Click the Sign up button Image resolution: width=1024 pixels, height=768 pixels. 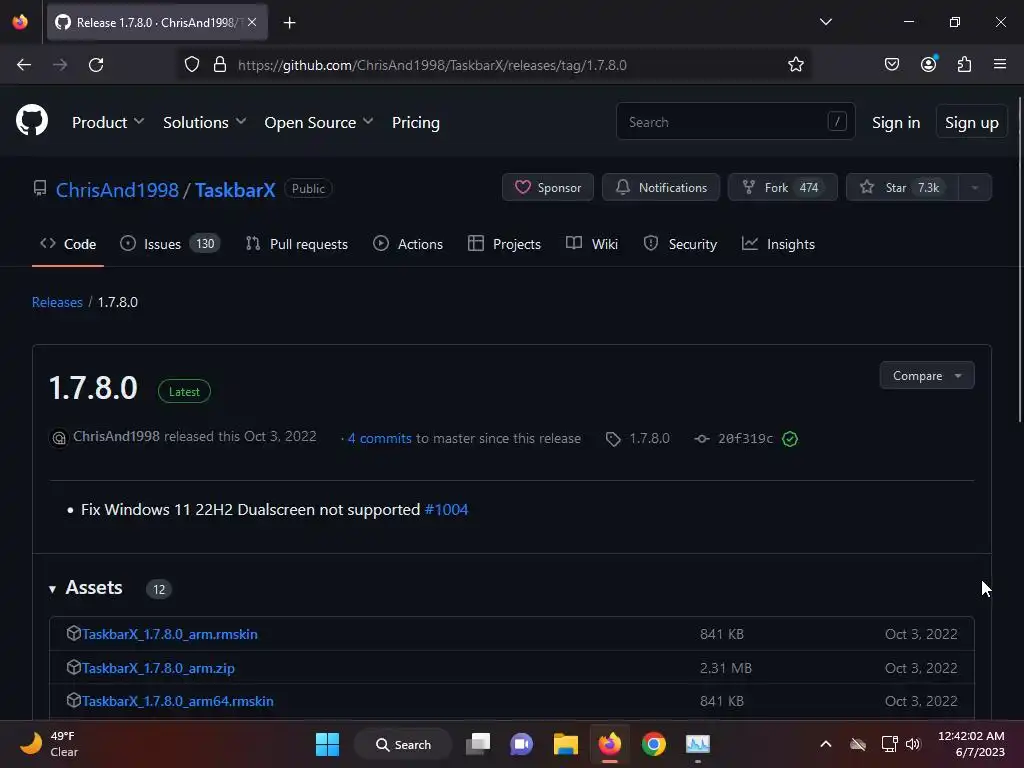click(972, 122)
